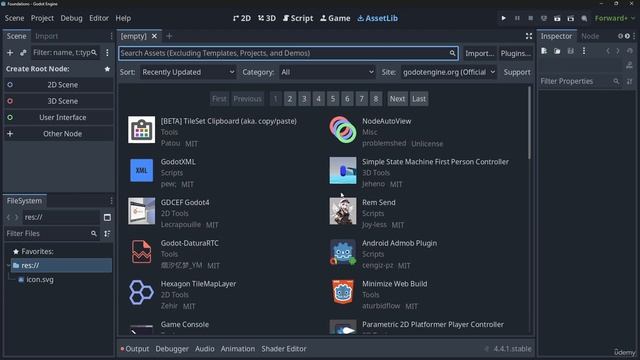Switch to the Script workspace
640x360 pixels.
click(298, 18)
